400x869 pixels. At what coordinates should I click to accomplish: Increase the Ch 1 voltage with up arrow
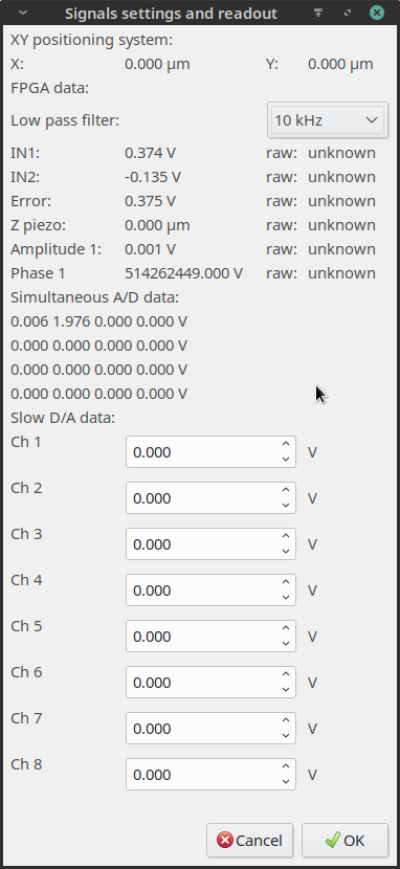[x=285, y=444]
